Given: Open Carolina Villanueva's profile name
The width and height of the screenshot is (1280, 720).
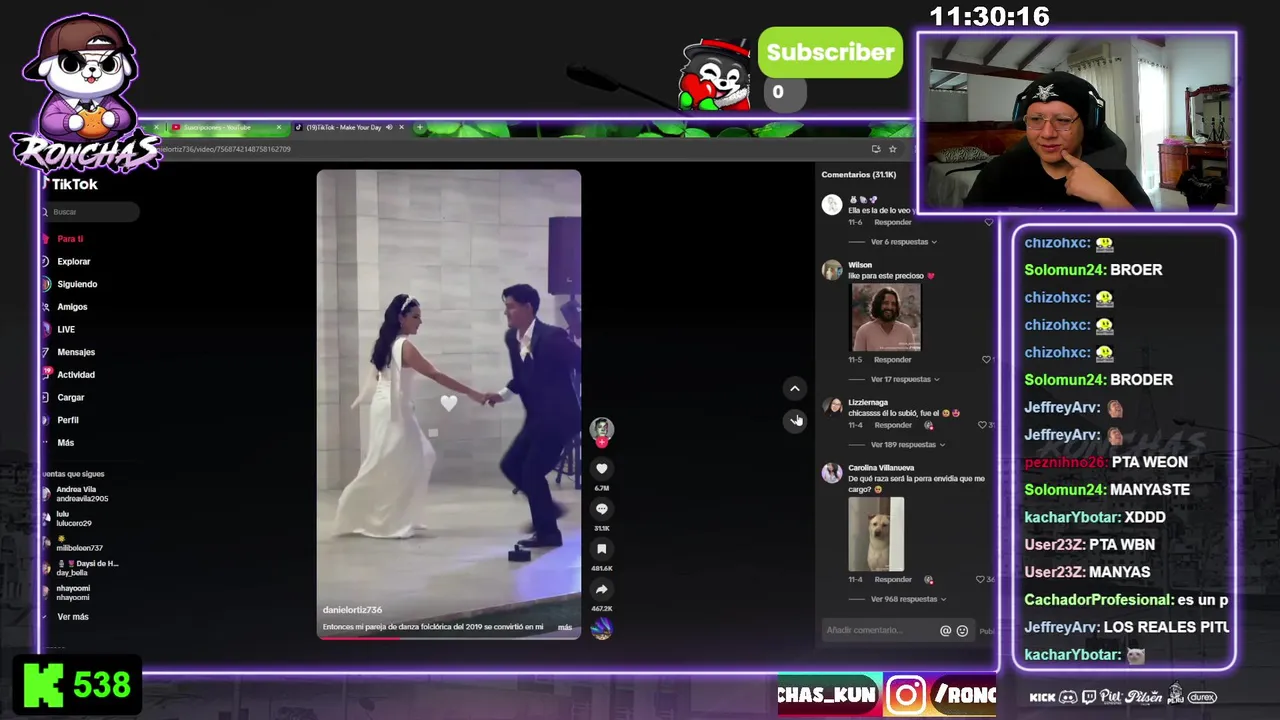Looking at the screenshot, I should coord(881,468).
